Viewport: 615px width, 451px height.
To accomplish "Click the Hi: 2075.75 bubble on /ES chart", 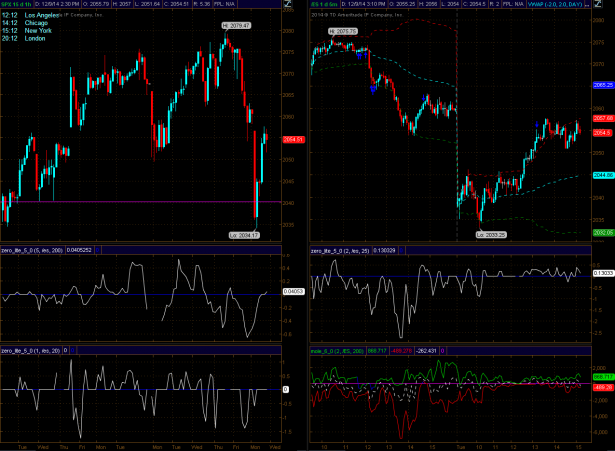I will click(x=343, y=31).
